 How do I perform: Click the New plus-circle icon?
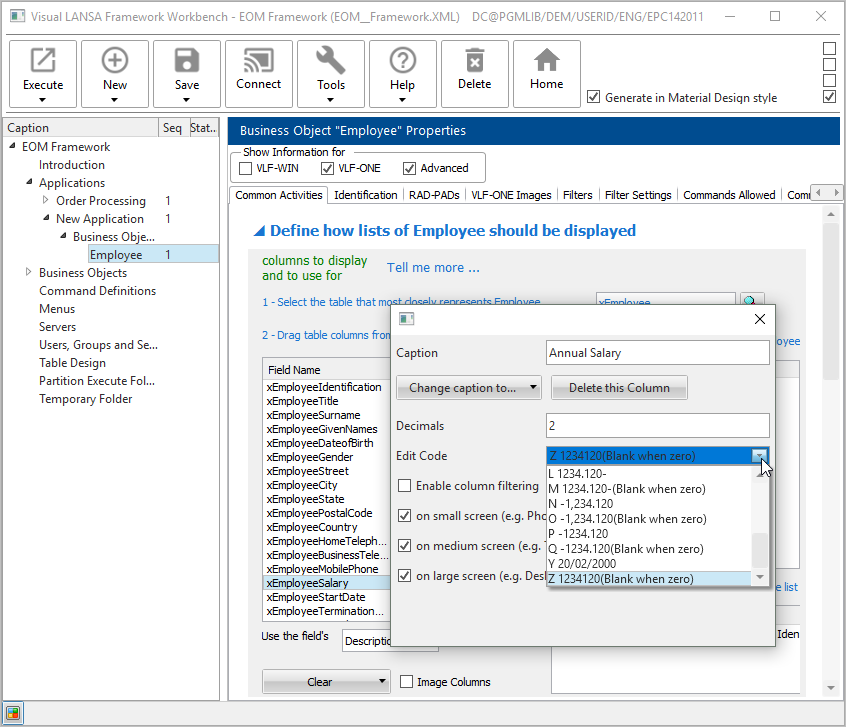pyautogui.click(x=115, y=62)
